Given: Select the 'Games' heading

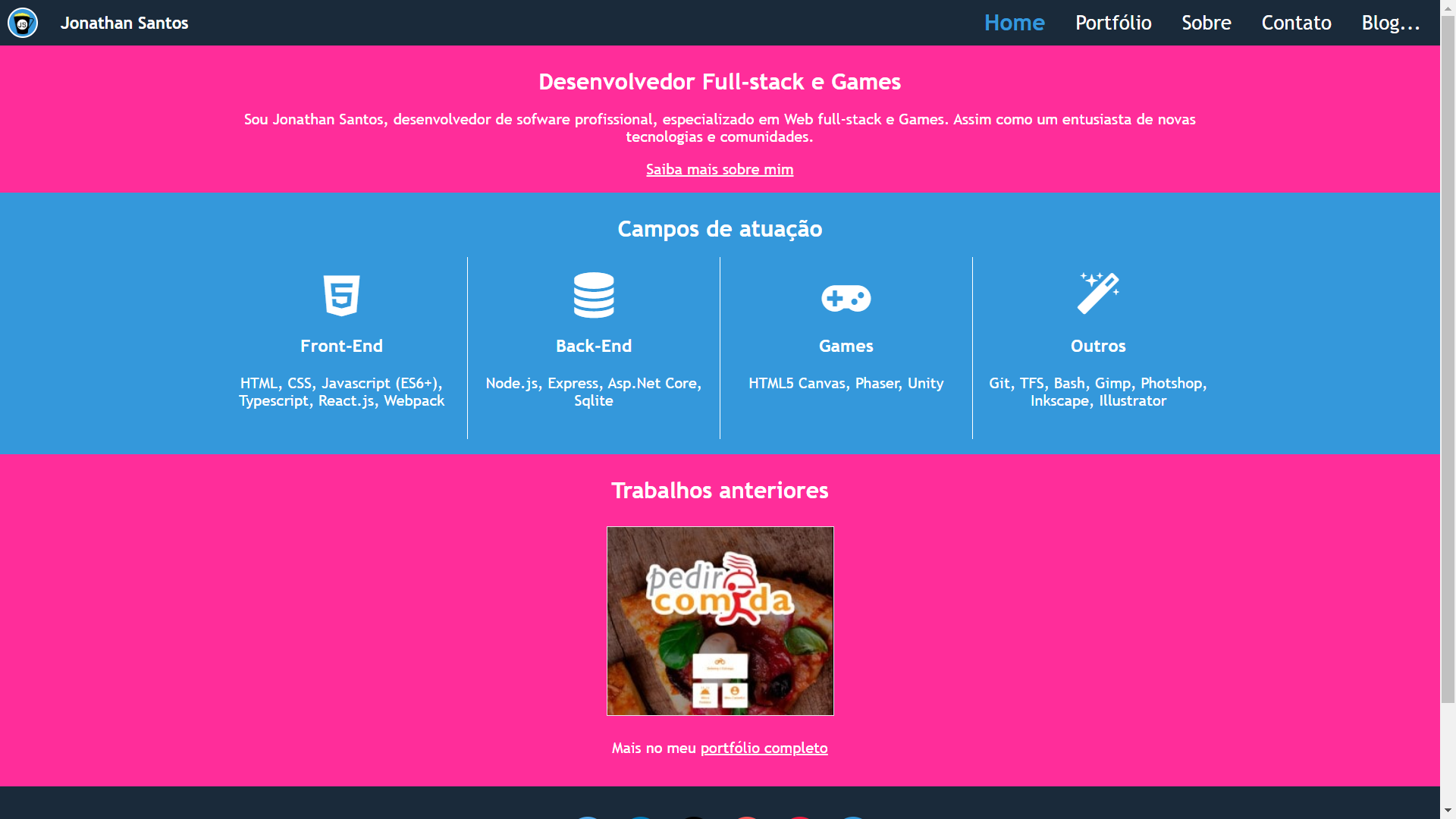Looking at the screenshot, I should pyautogui.click(x=846, y=346).
